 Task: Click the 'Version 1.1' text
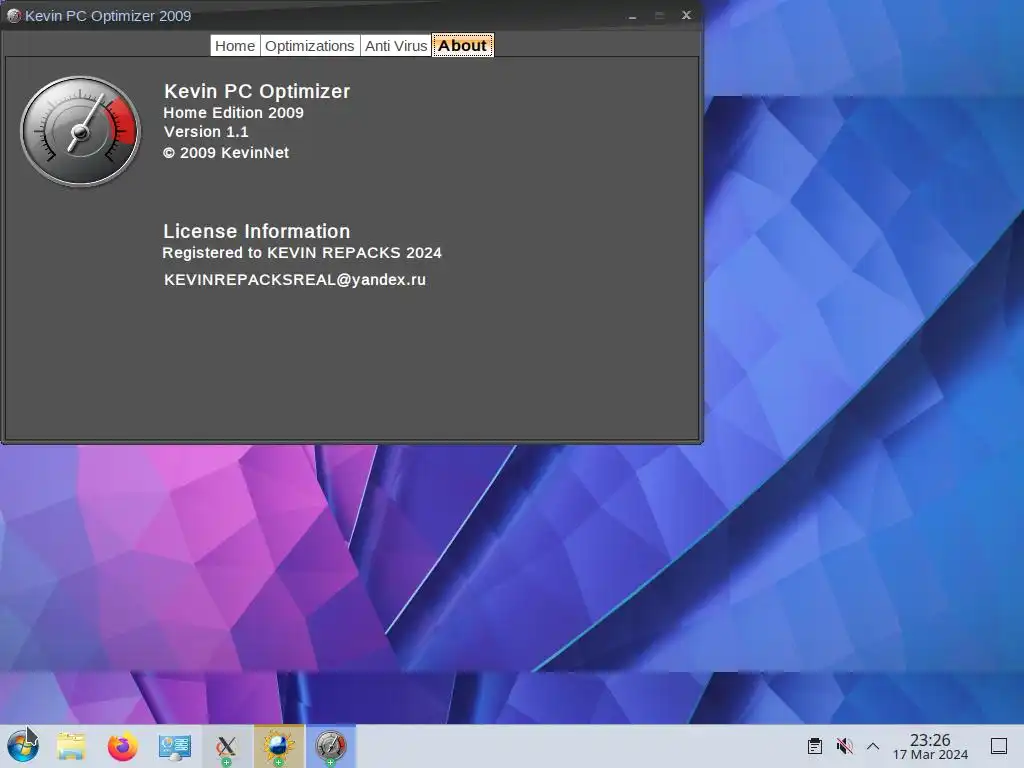click(206, 132)
